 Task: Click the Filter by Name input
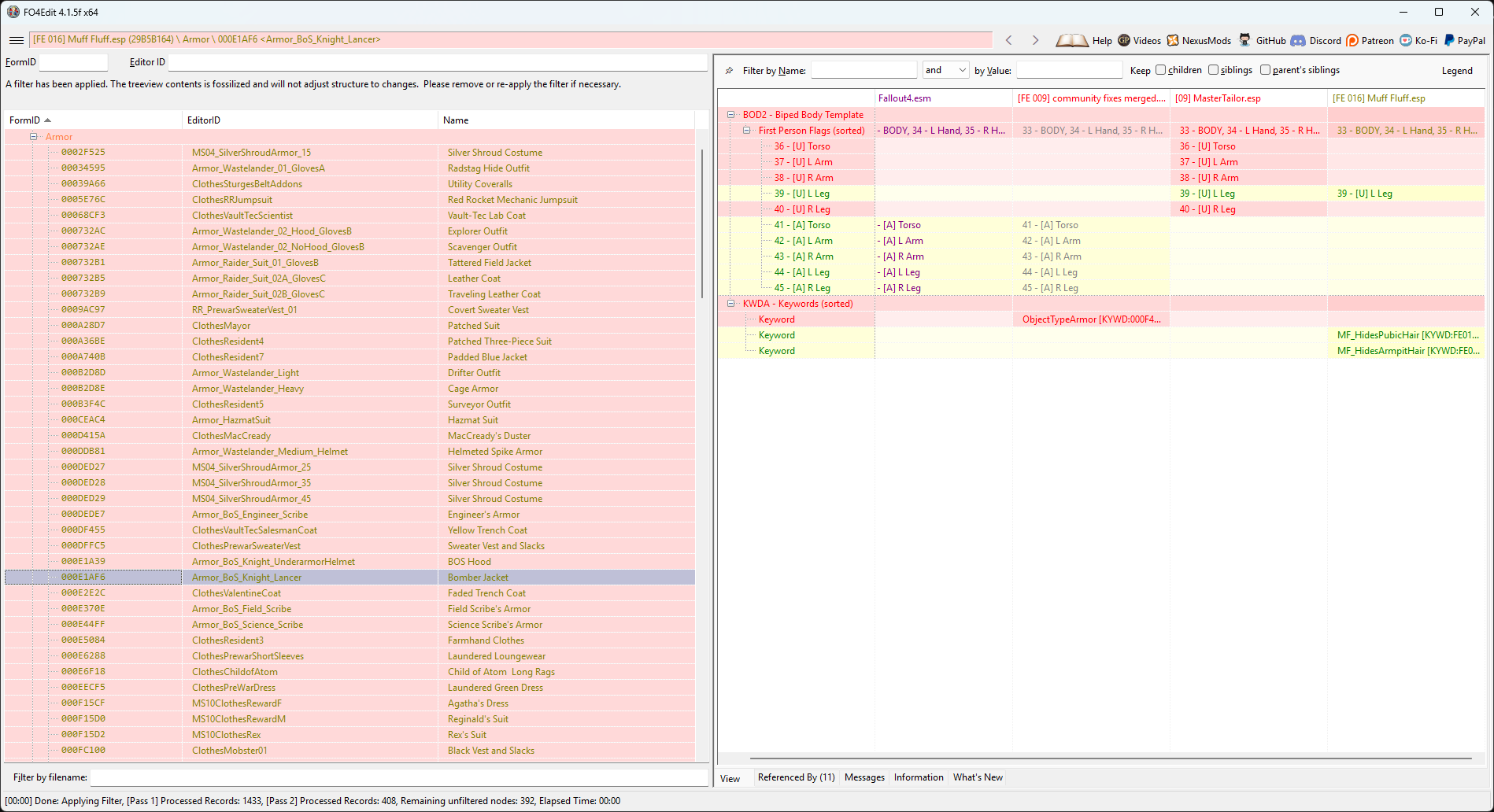pos(863,70)
